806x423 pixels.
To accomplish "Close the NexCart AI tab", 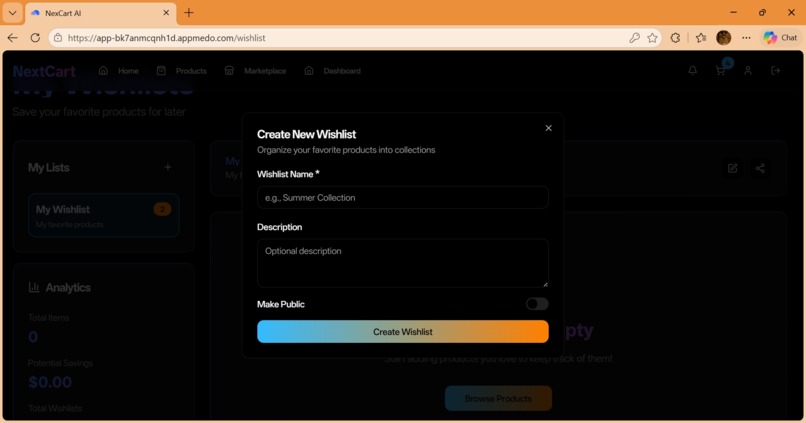I will 166,13.
